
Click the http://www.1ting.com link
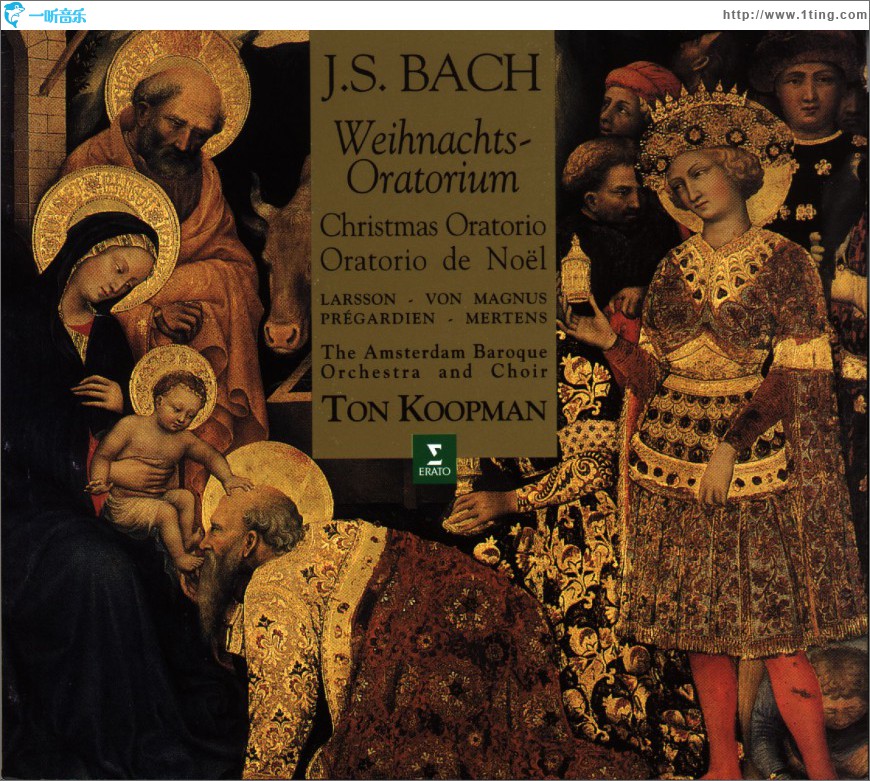click(794, 15)
